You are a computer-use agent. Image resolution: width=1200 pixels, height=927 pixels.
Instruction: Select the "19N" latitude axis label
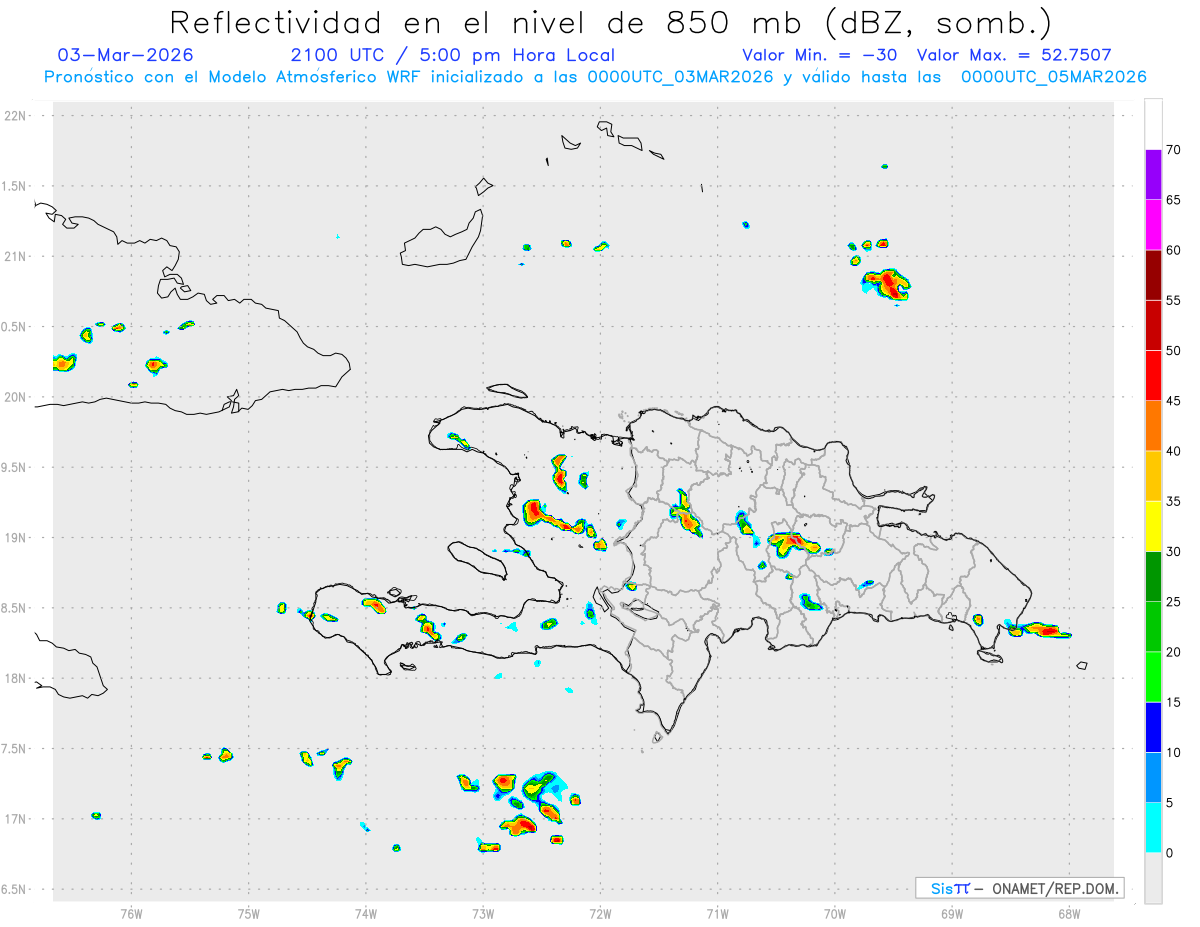tap(17, 538)
